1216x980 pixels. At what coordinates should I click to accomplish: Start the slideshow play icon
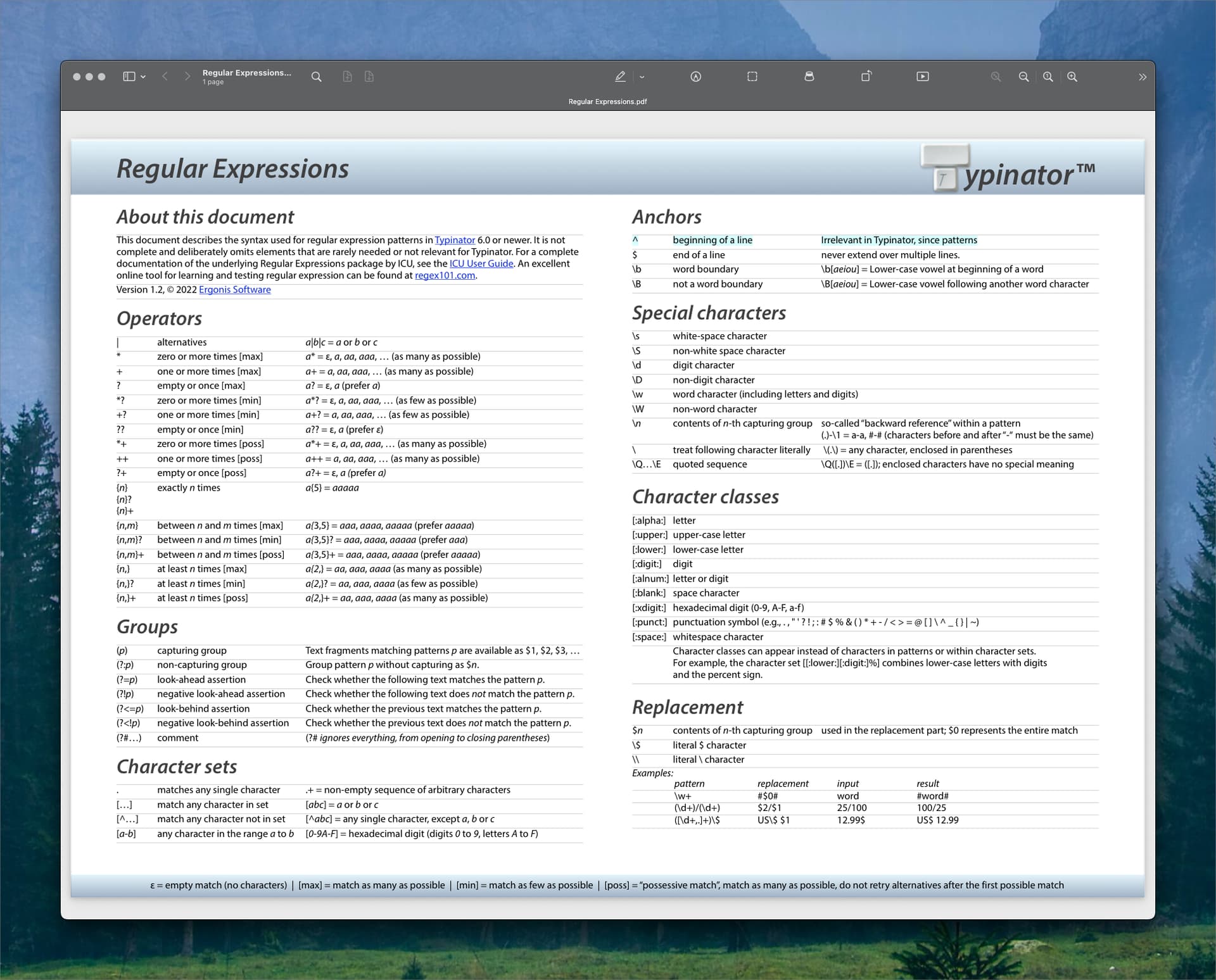[923, 77]
